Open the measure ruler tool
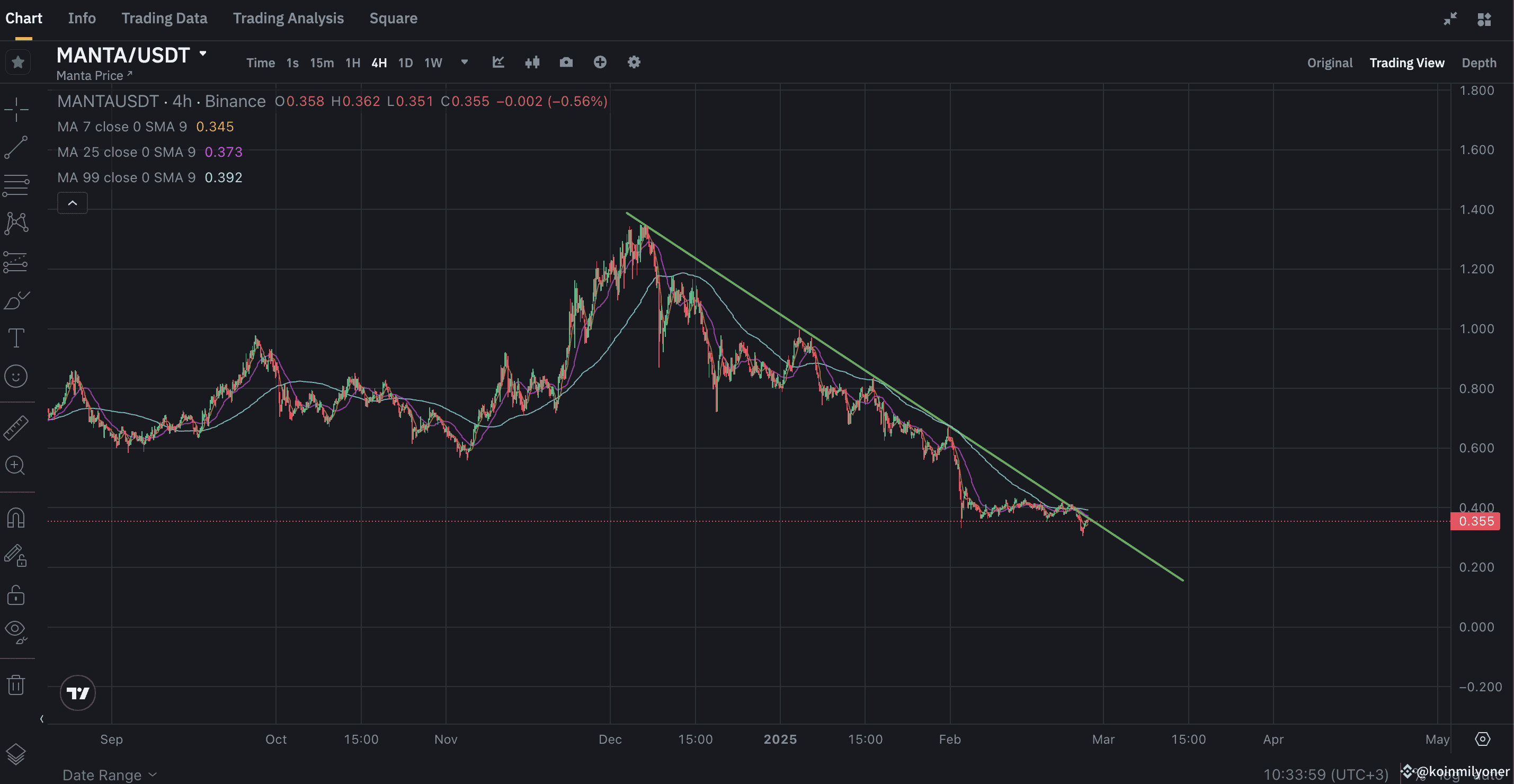This screenshot has width=1514, height=784. 17,427
